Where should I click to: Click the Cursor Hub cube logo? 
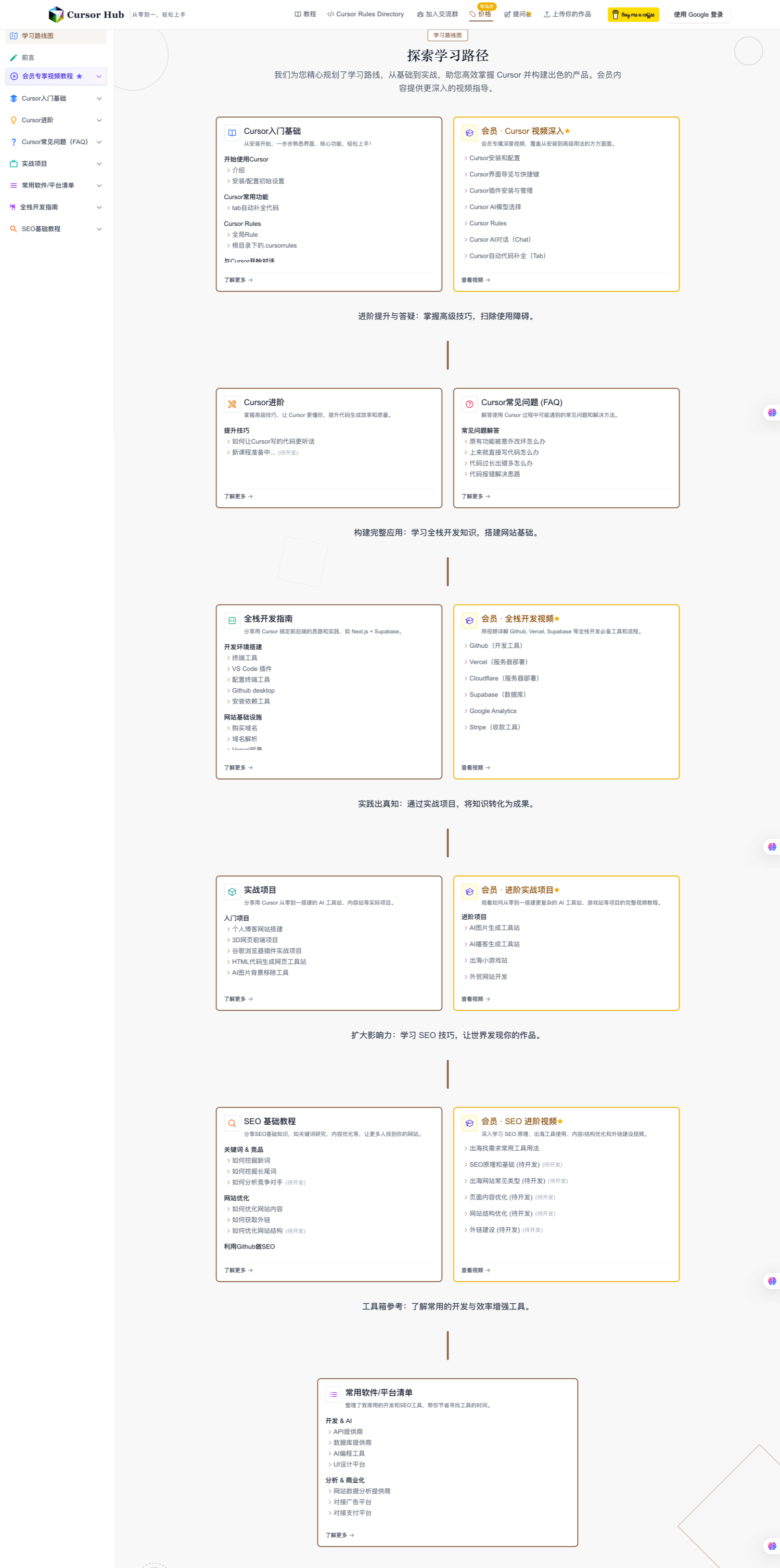click(56, 15)
